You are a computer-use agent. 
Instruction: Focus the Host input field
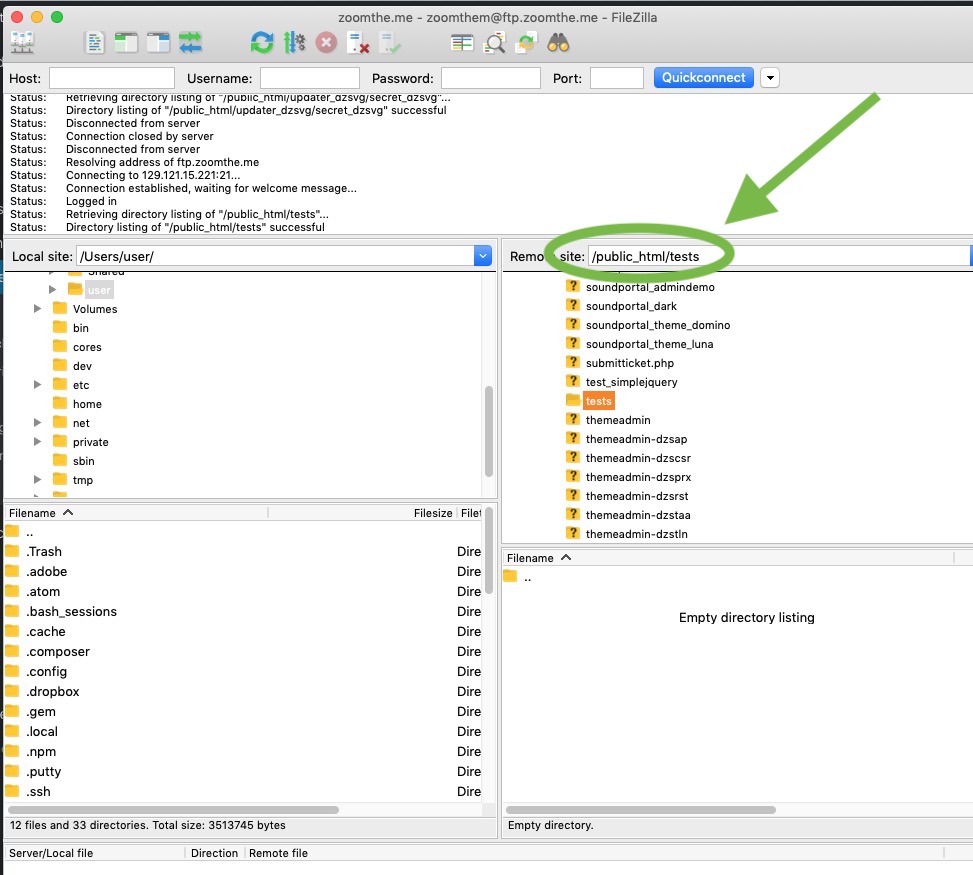click(x=112, y=78)
